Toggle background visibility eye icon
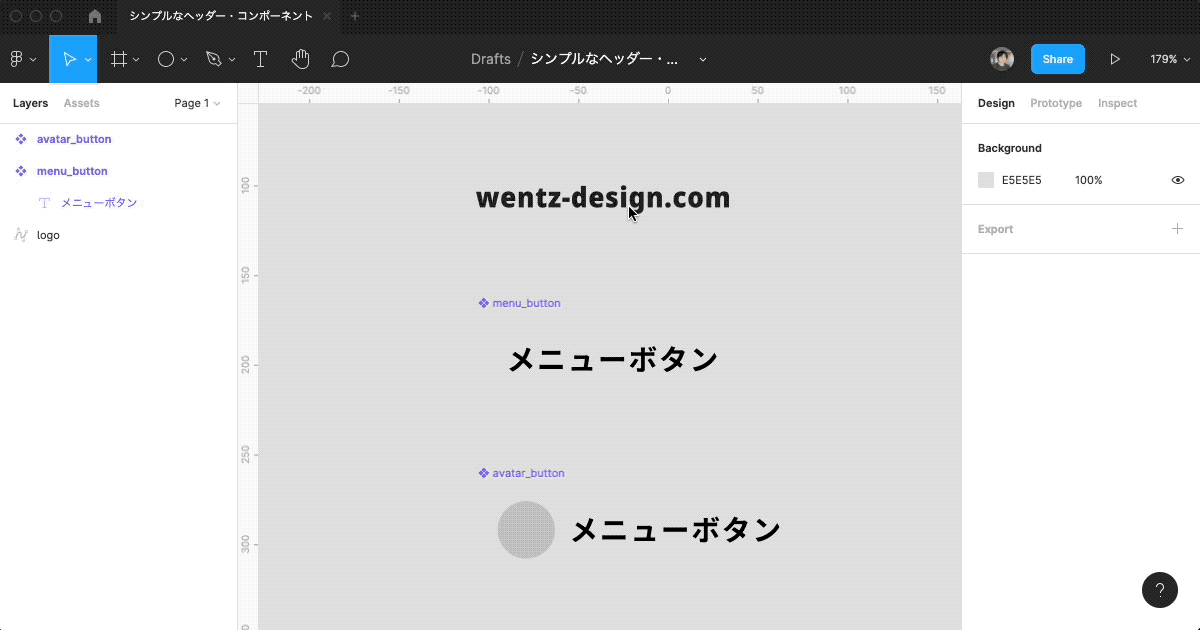 1178,180
